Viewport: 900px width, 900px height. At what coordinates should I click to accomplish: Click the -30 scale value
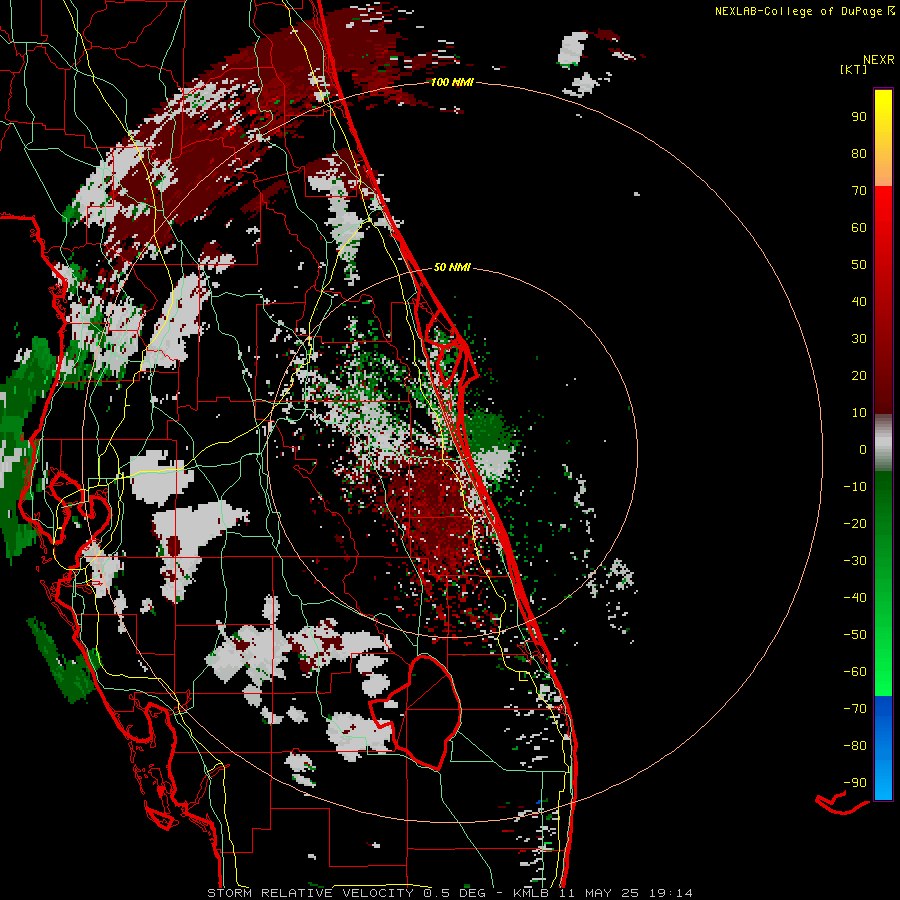coord(855,561)
